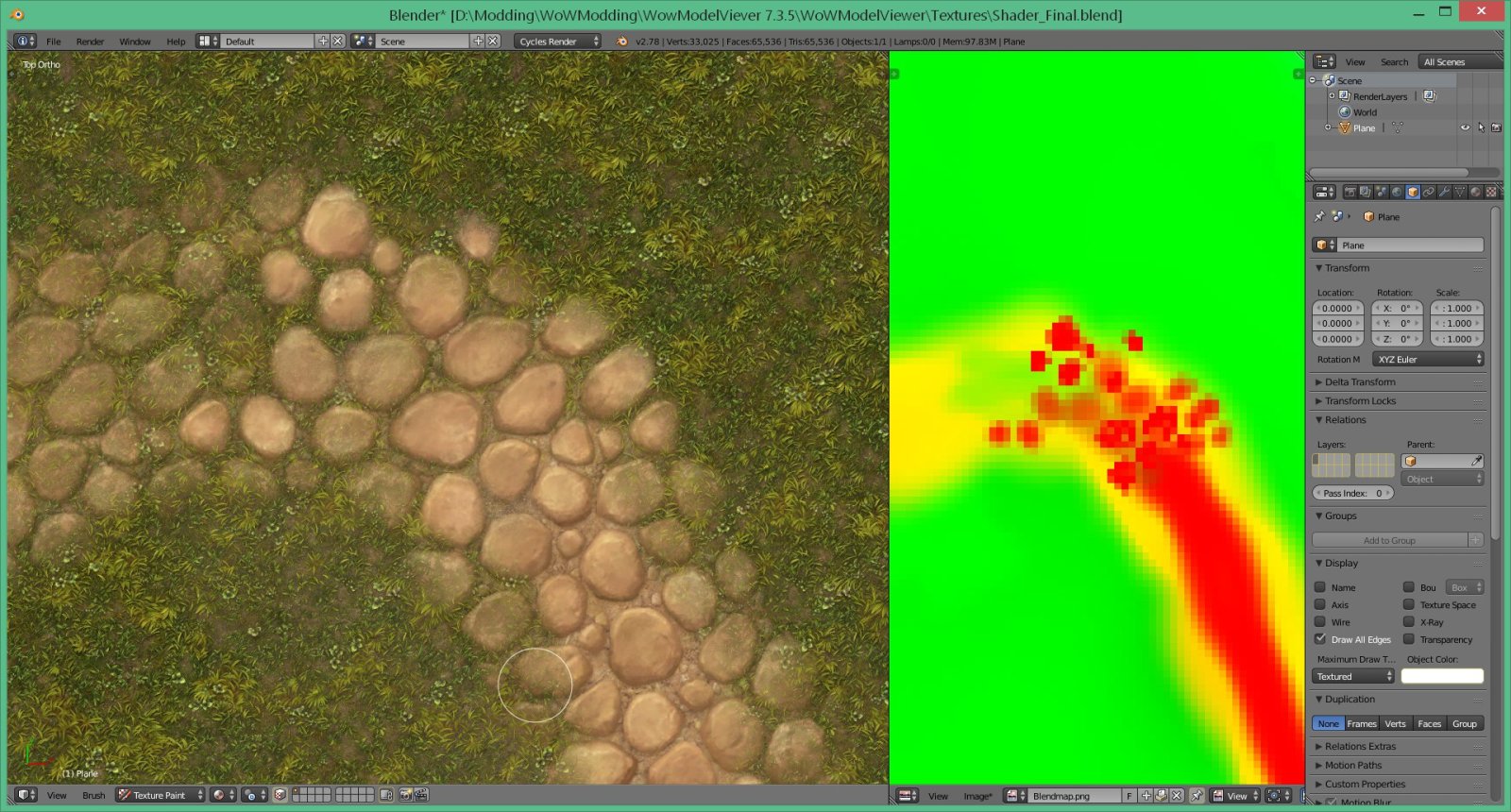
Task: Open XYZ Euler rotation mode dropdown
Action: coord(1428,359)
